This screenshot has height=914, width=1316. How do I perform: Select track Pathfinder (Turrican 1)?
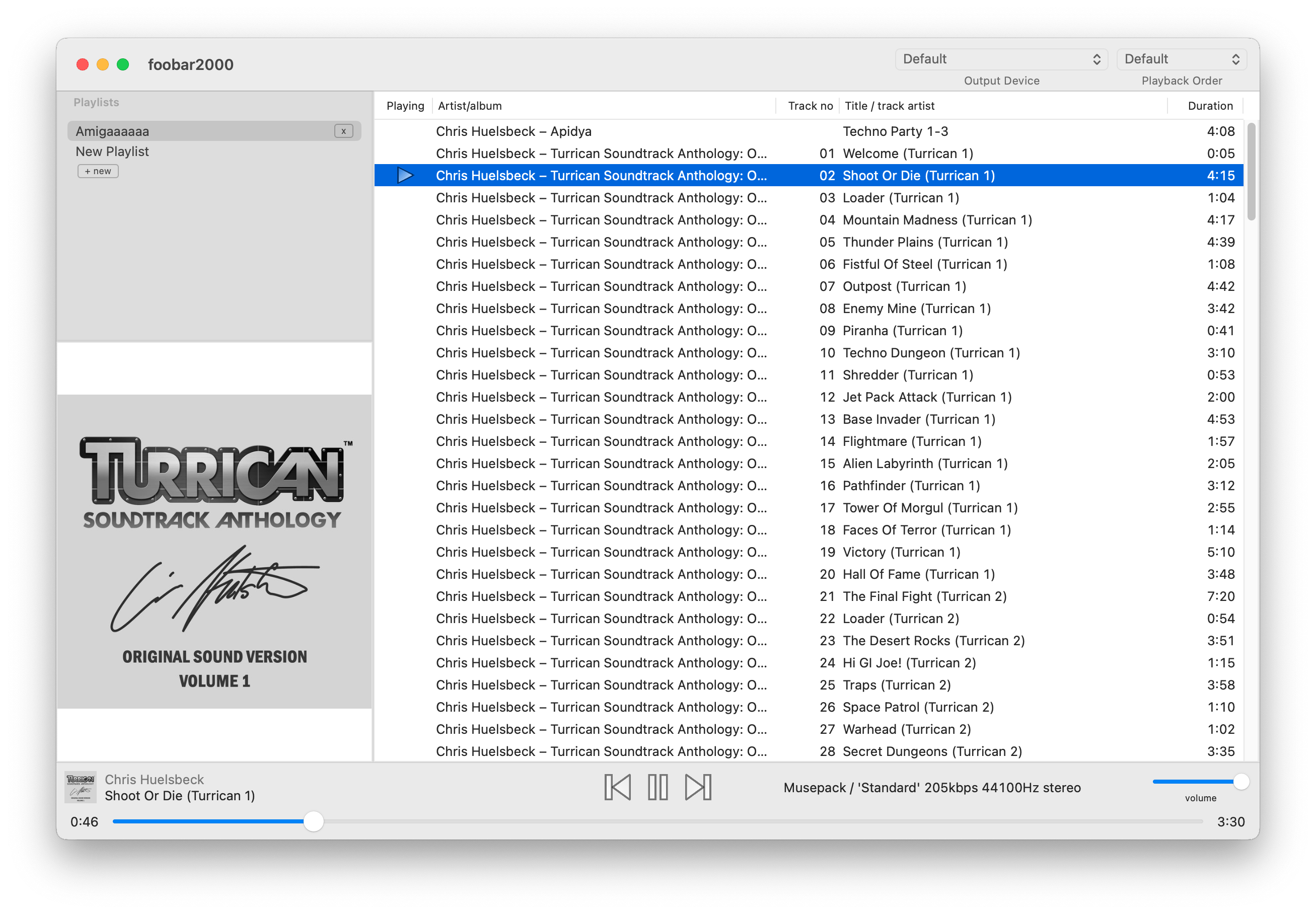coord(809,486)
